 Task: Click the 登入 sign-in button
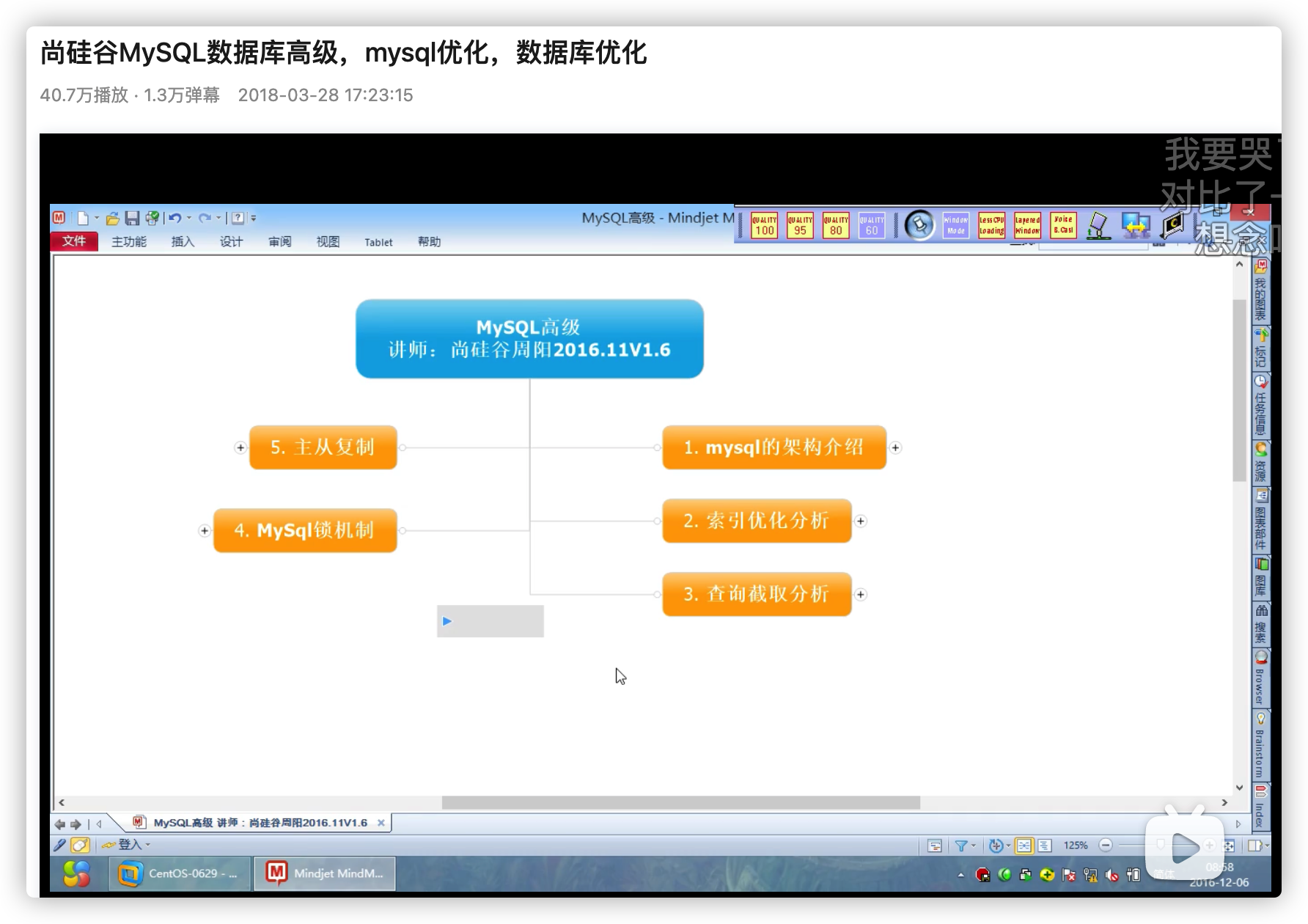point(129,845)
